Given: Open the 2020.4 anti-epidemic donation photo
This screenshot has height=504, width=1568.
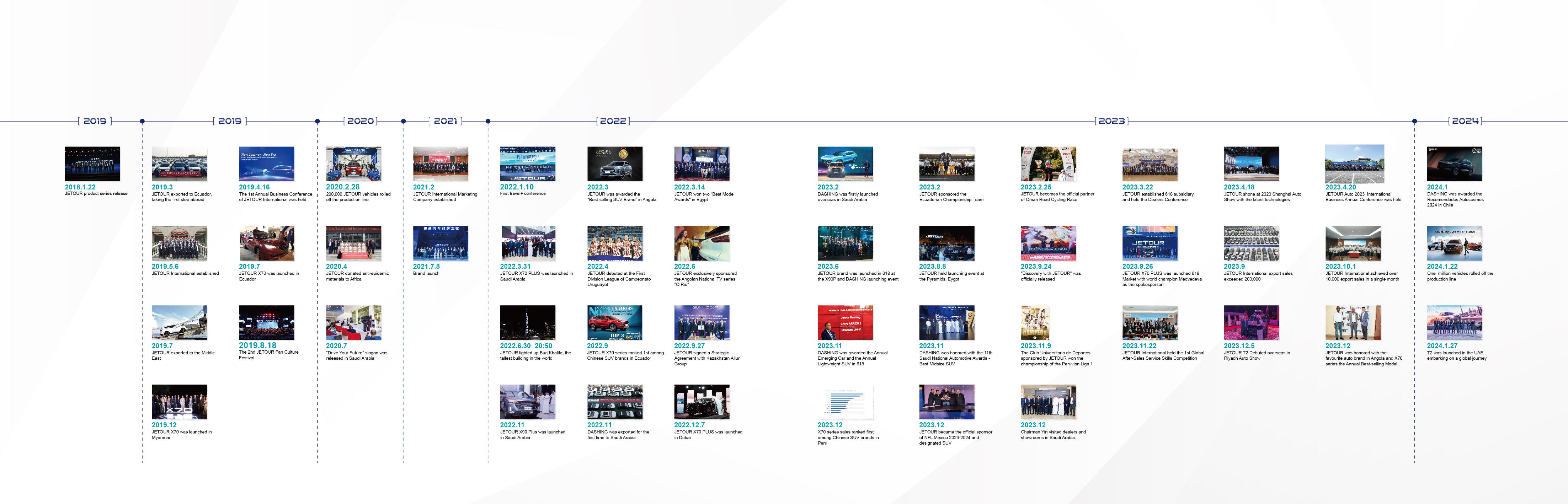Looking at the screenshot, I should [x=354, y=243].
